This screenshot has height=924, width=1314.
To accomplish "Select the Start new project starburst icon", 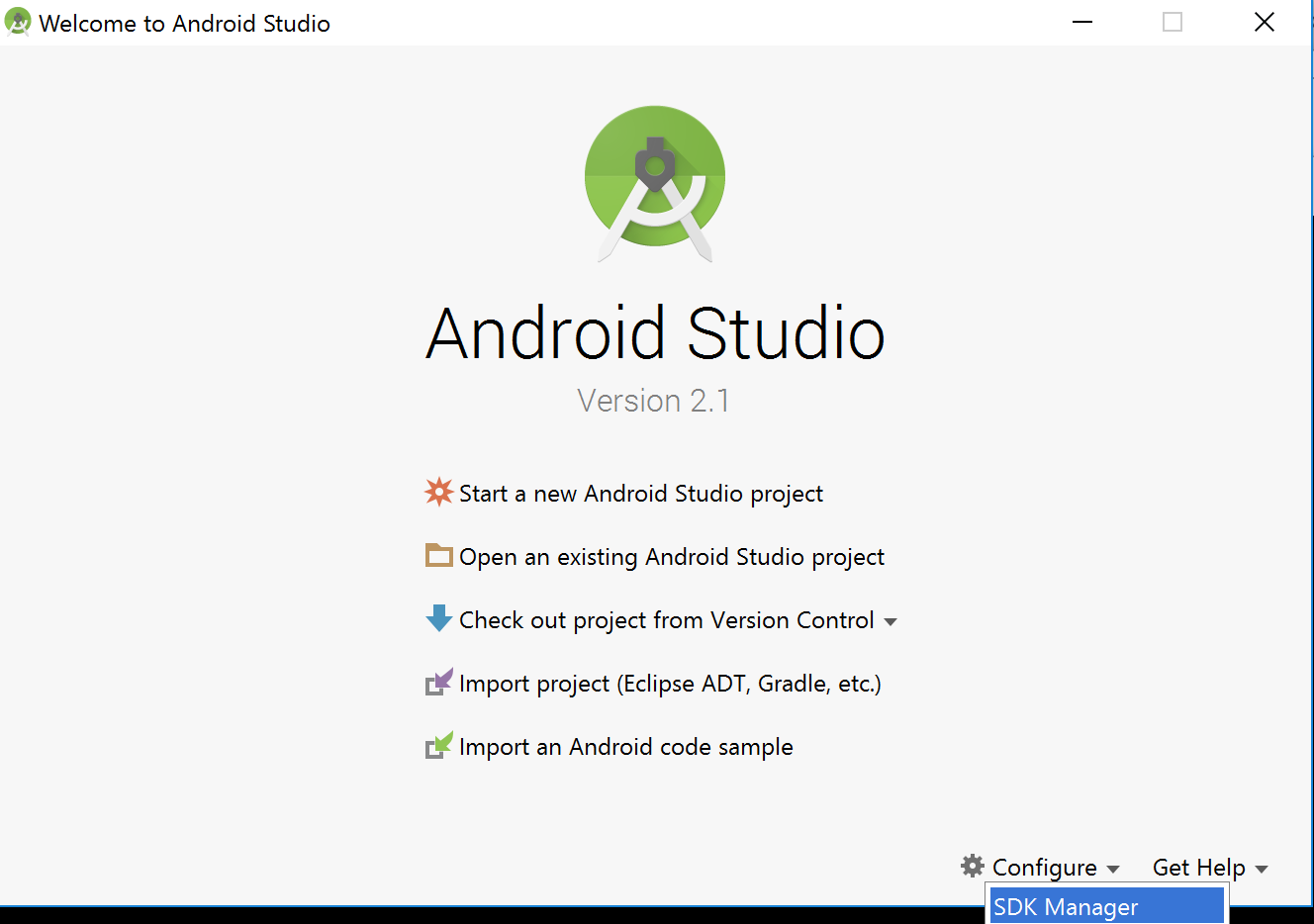I will pos(438,492).
